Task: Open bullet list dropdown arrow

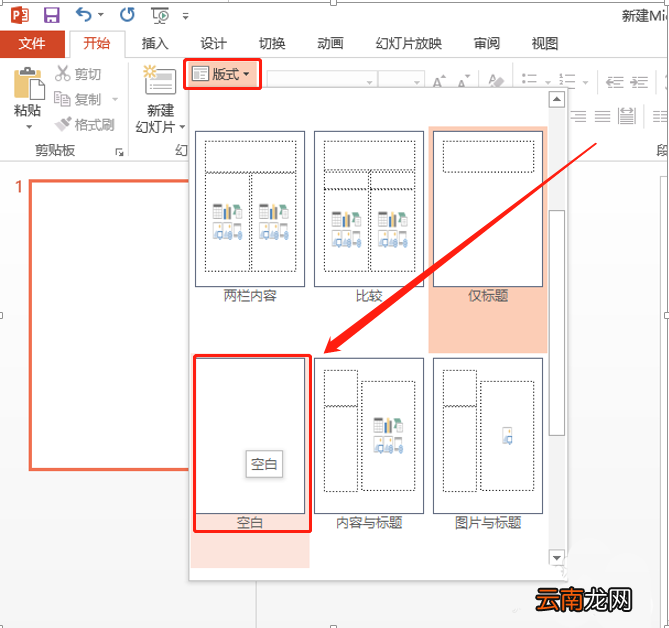Action: coord(548,81)
